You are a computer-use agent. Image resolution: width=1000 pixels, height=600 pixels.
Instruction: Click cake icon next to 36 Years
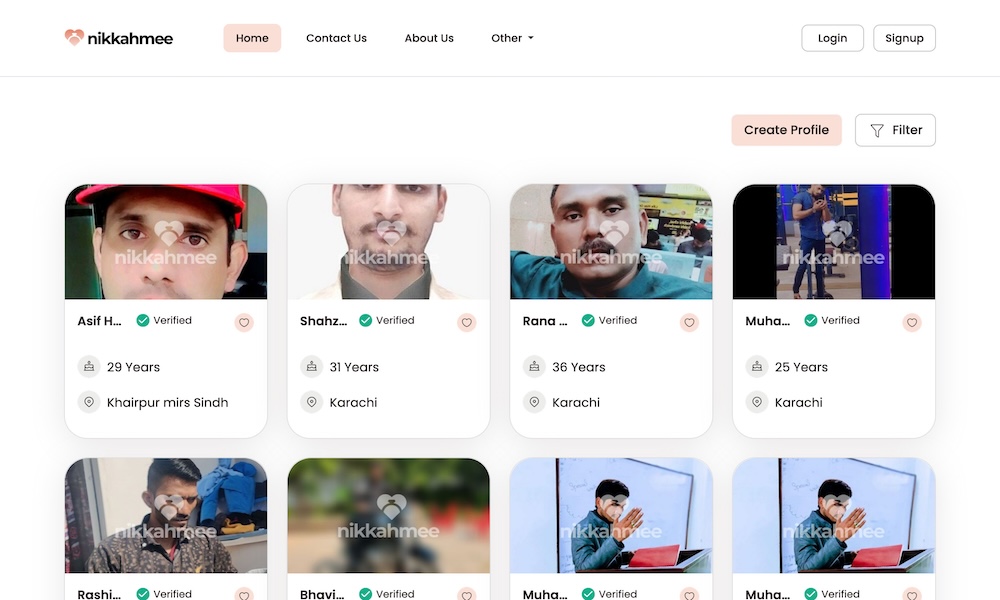click(534, 367)
